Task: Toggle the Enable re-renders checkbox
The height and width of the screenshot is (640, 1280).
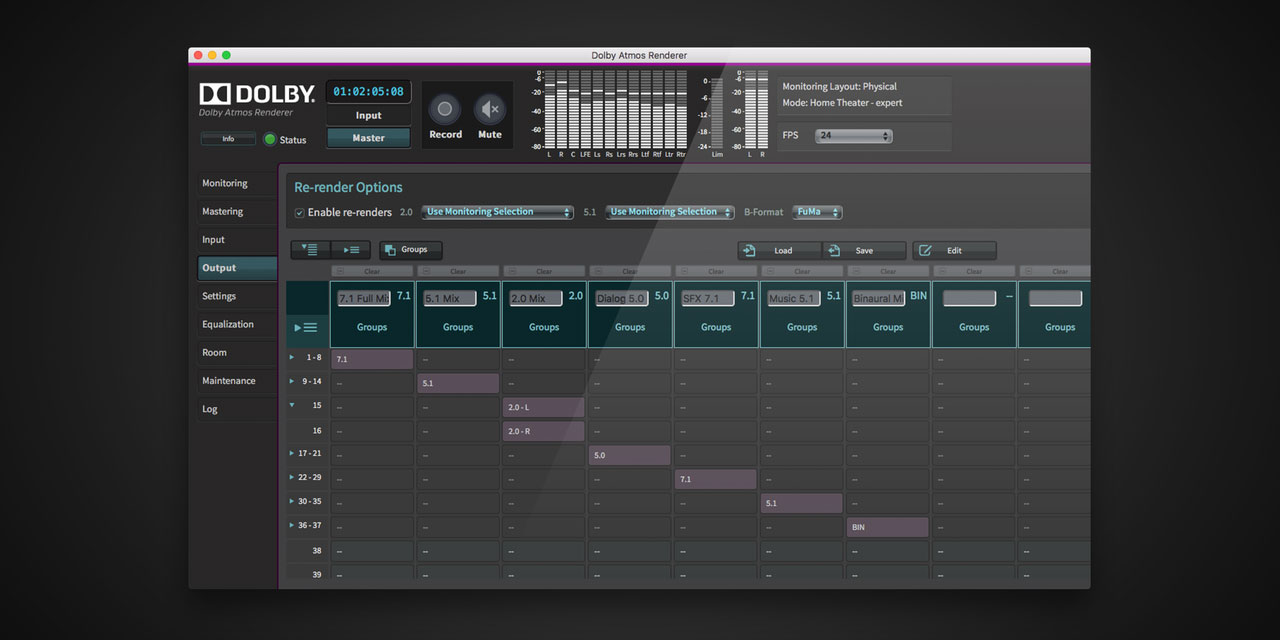Action: 299,212
